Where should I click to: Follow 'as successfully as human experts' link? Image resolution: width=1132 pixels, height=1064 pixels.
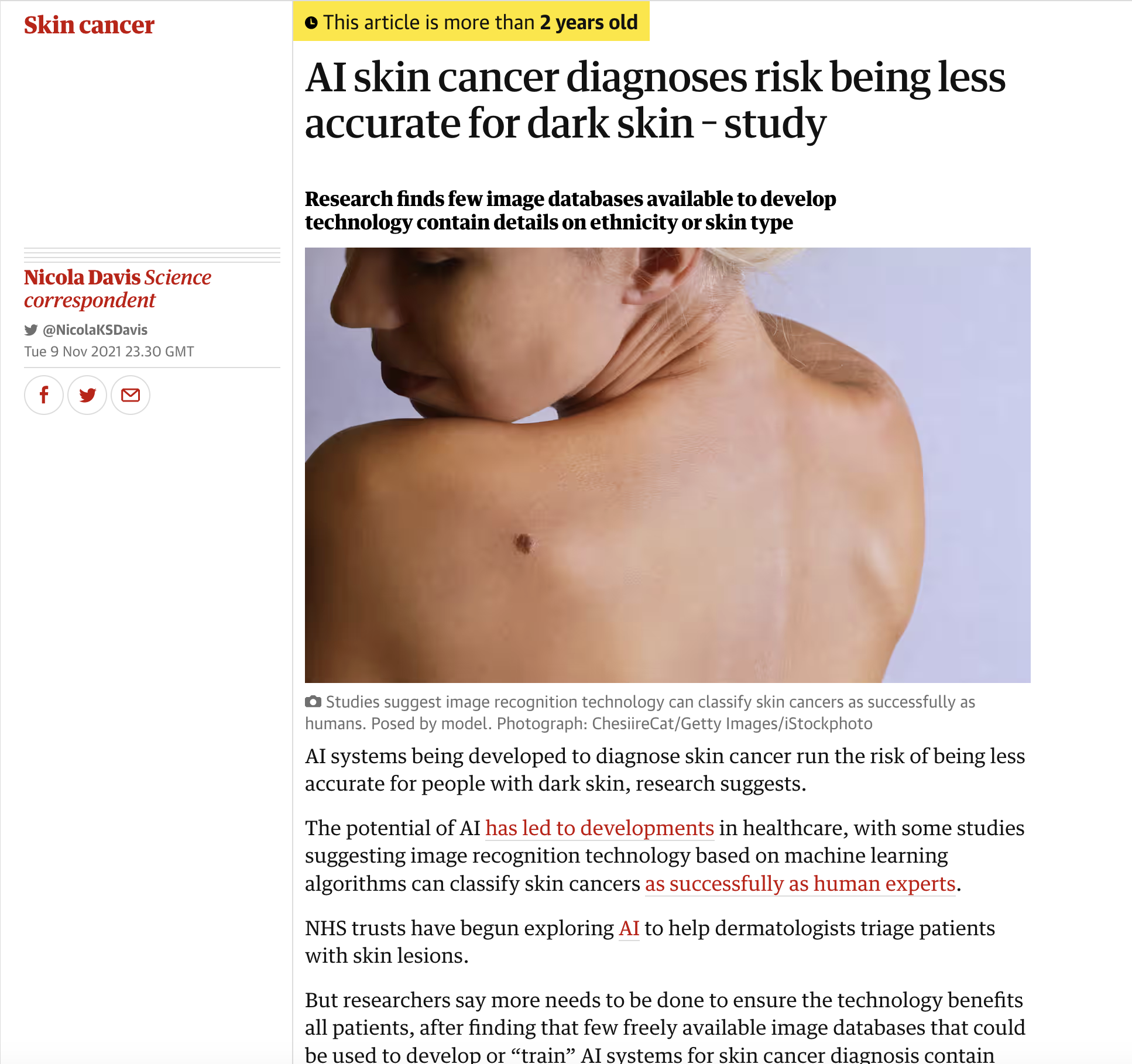click(x=800, y=883)
